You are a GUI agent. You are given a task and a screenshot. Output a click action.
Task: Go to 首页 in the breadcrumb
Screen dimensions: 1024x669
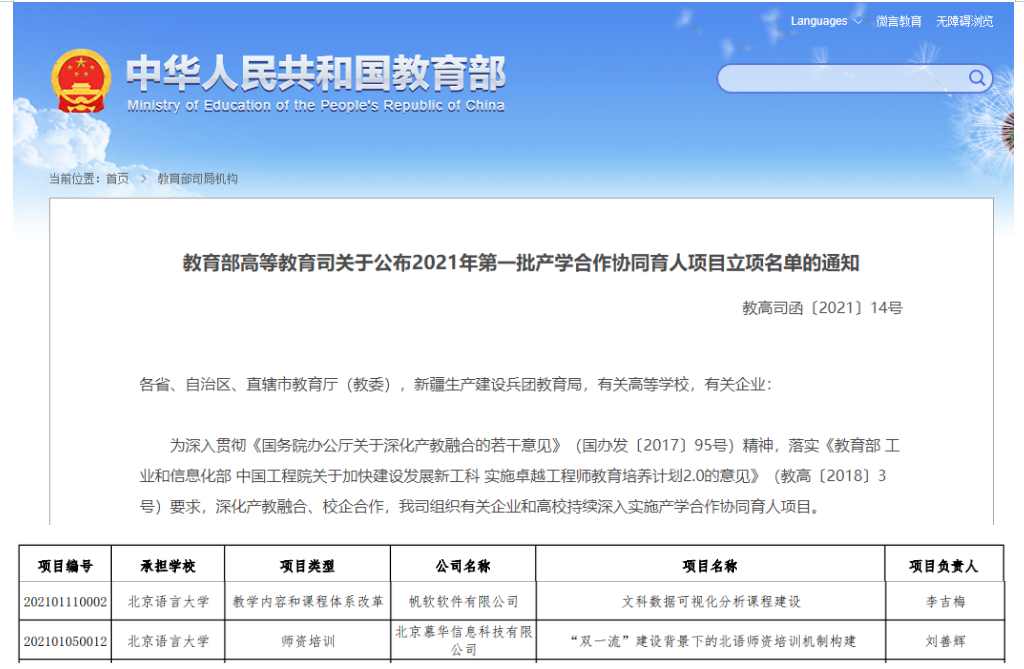click(x=116, y=180)
